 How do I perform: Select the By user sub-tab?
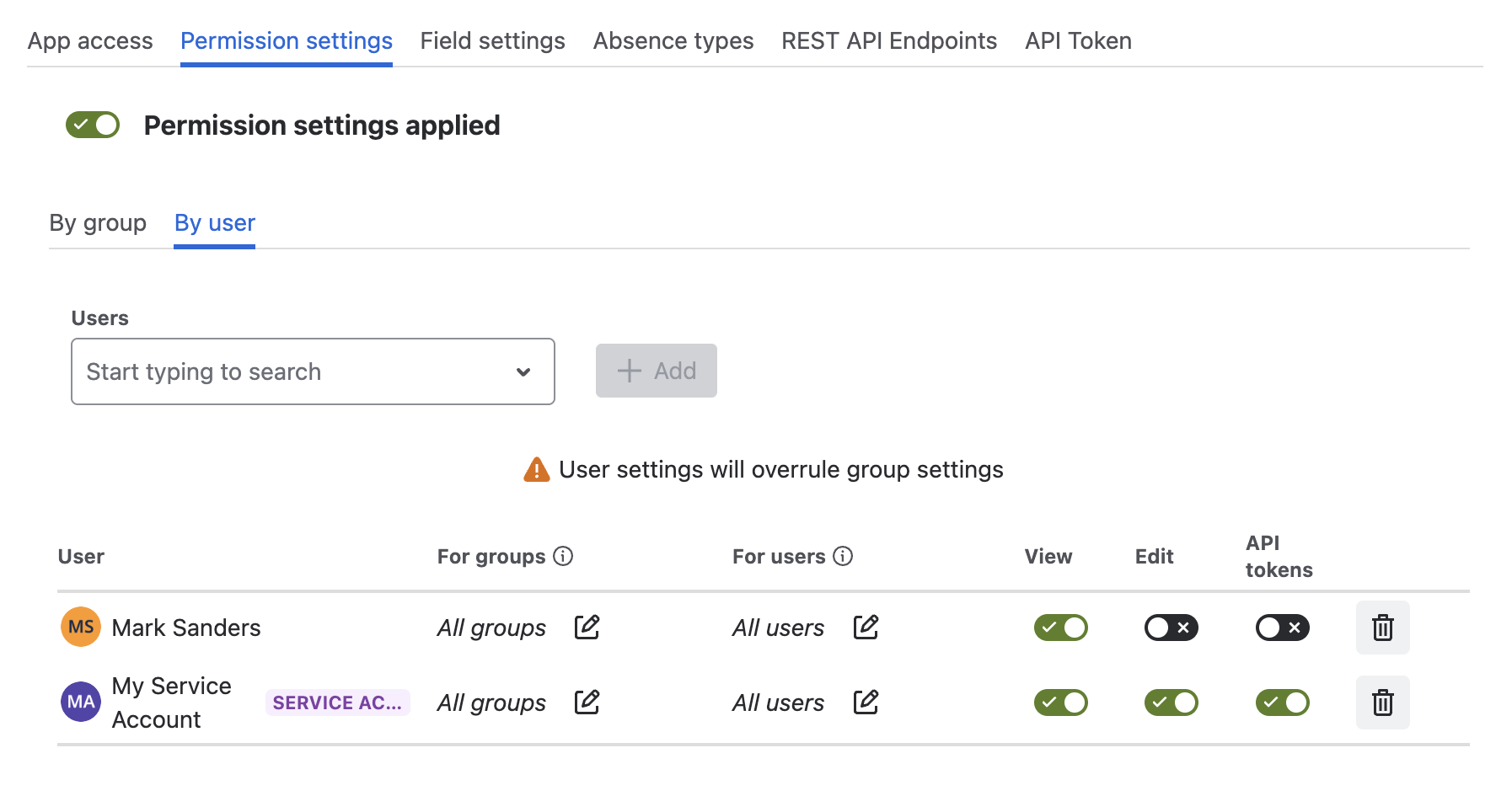point(215,222)
